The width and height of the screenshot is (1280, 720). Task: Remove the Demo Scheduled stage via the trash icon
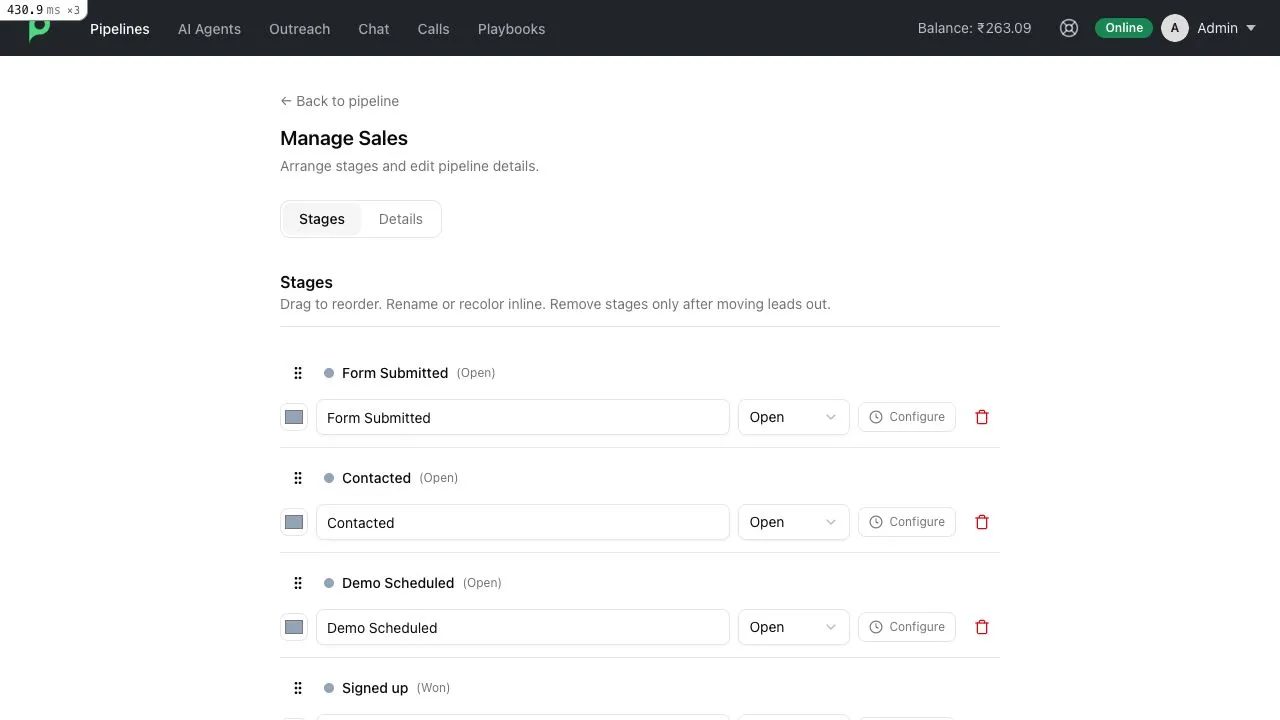click(x=982, y=627)
